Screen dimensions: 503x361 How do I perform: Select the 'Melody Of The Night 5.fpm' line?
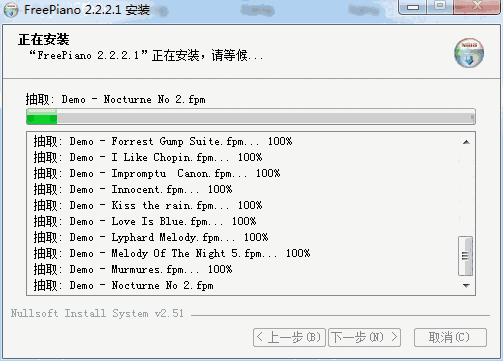tap(172, 253)
